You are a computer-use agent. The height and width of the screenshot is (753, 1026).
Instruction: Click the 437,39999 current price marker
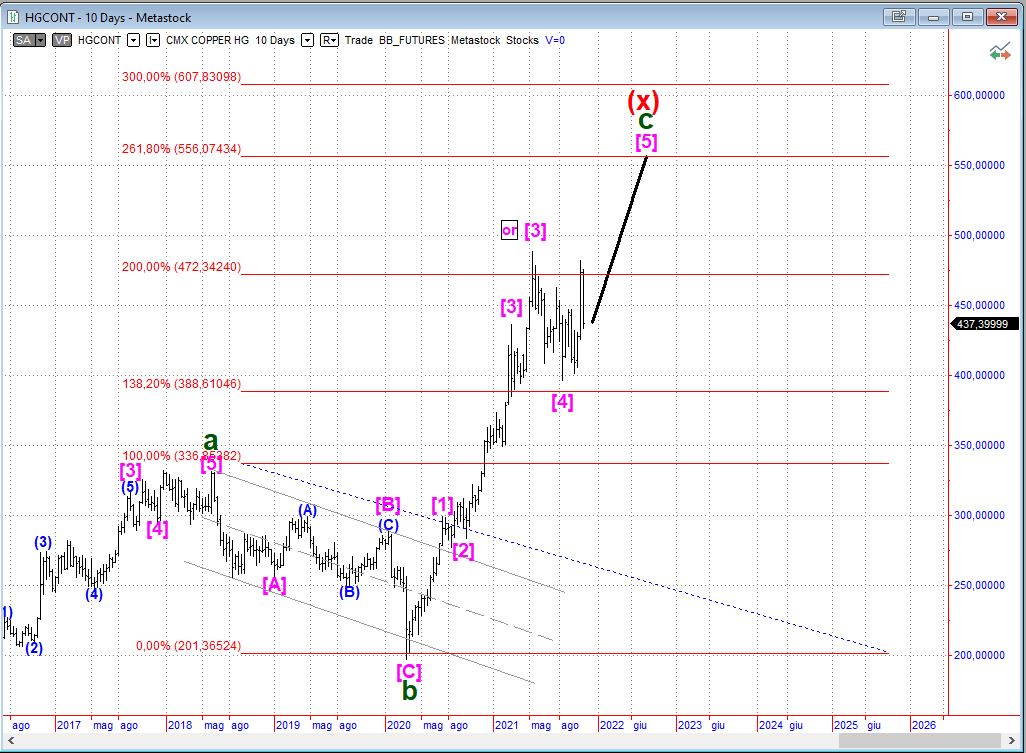click(x=985, y=324)
